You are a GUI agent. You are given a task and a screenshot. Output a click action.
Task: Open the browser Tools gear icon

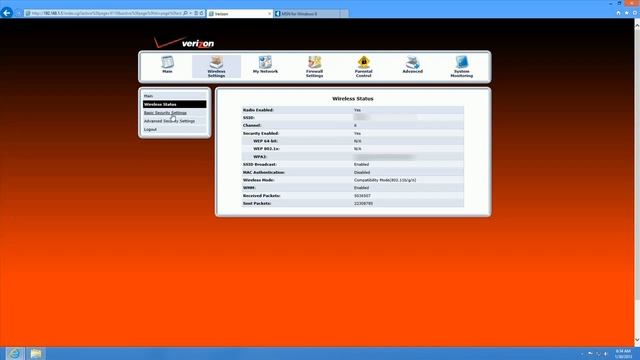point(635,13)
